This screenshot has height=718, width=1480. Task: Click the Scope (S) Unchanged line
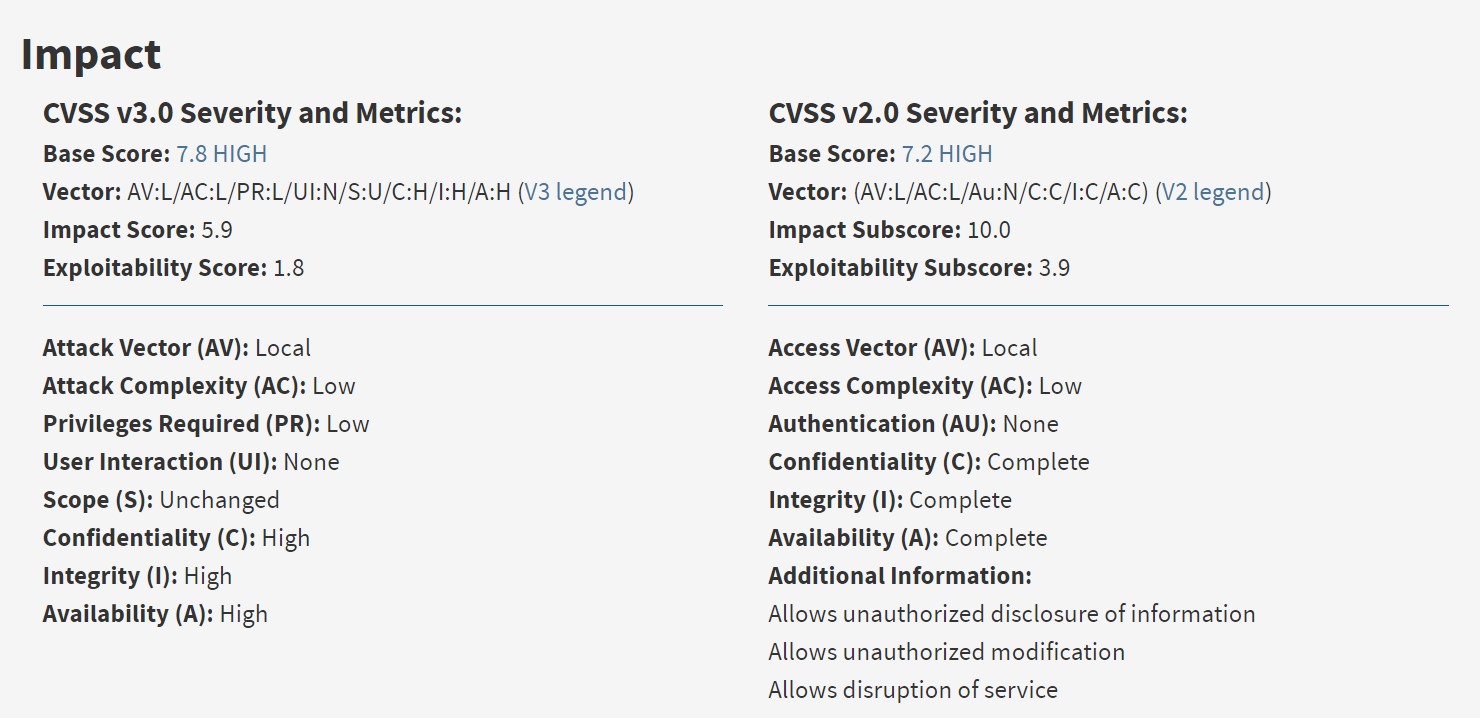click(161, 500)
